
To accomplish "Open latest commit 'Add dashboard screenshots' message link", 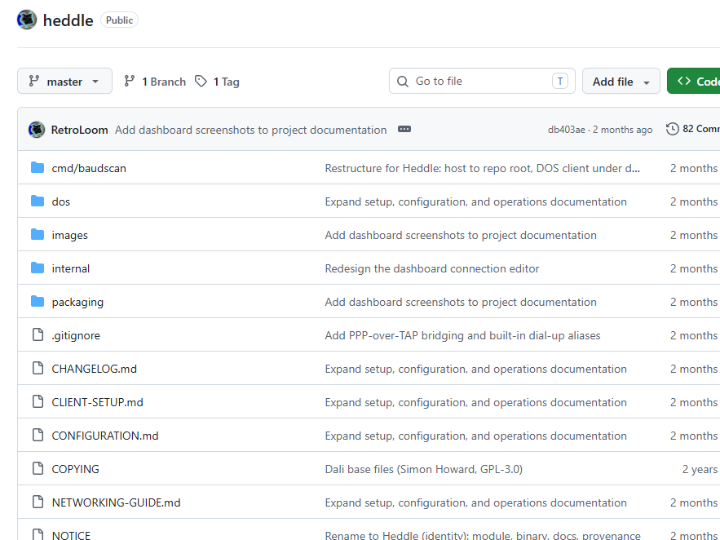I will [251, 130].
